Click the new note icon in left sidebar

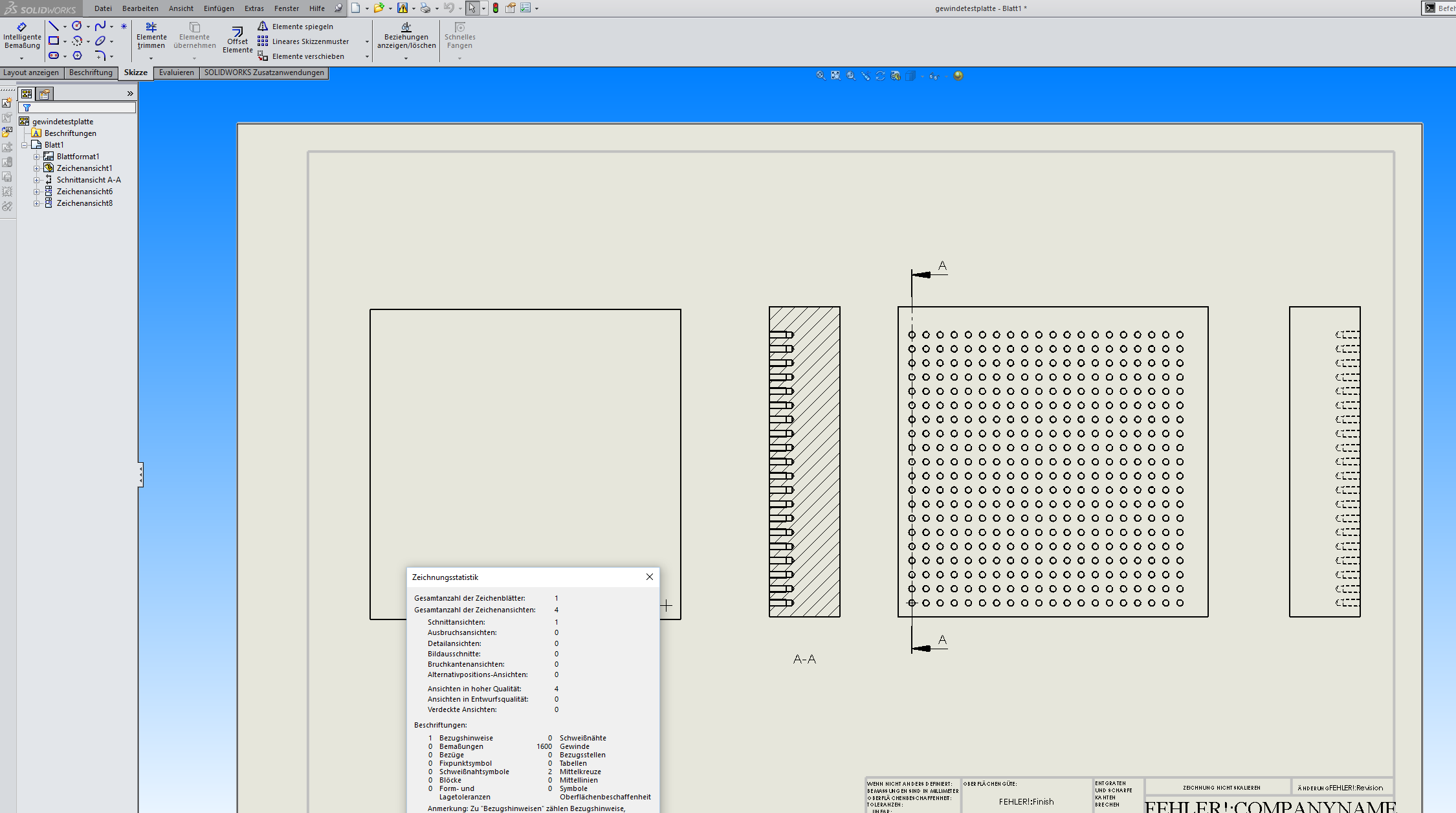[7, 102]
